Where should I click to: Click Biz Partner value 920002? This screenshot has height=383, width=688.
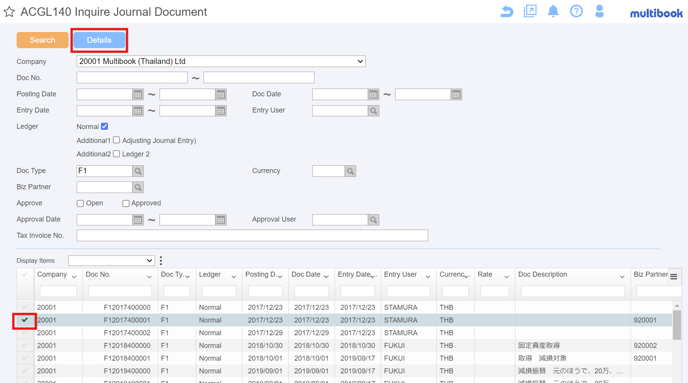pos(645,345)
